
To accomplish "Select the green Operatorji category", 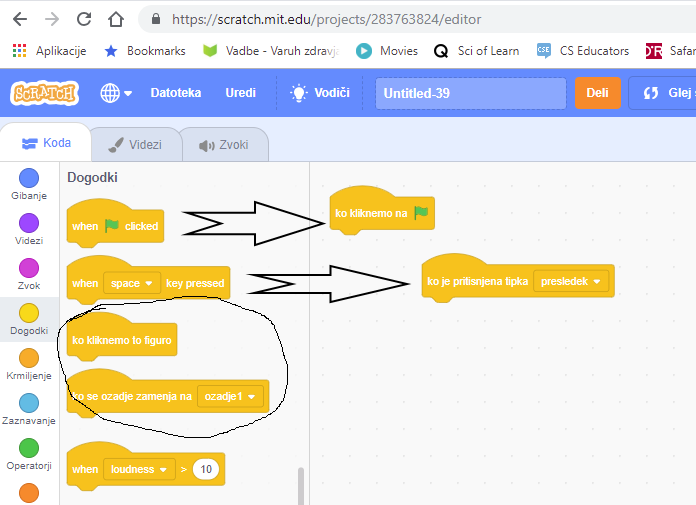I will coord(29,448).
